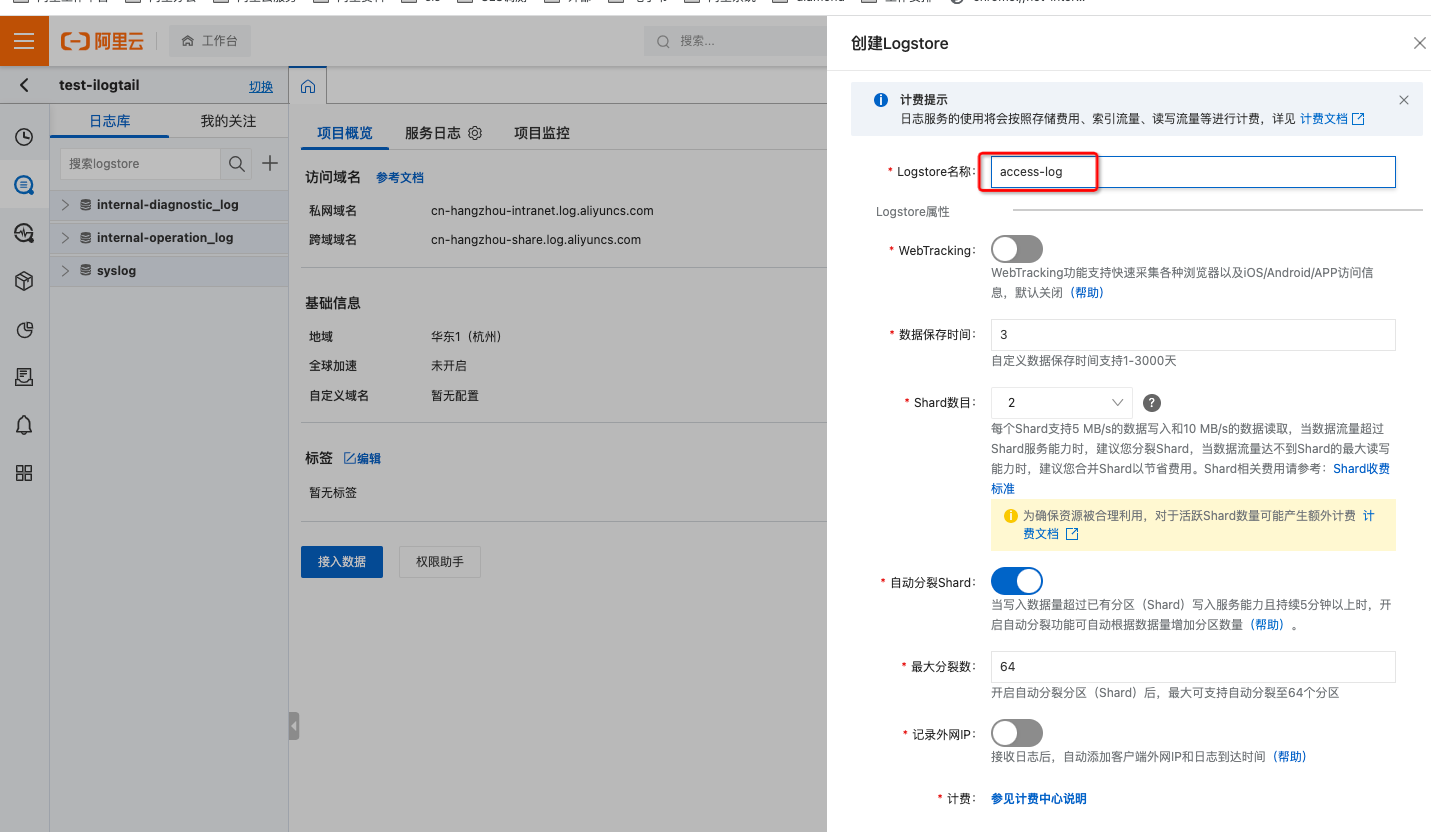Viewport: 1431px width, 832px height.
Task: Click the Logstore名称 input containing access-log
Action: (x=1040, y=171)
